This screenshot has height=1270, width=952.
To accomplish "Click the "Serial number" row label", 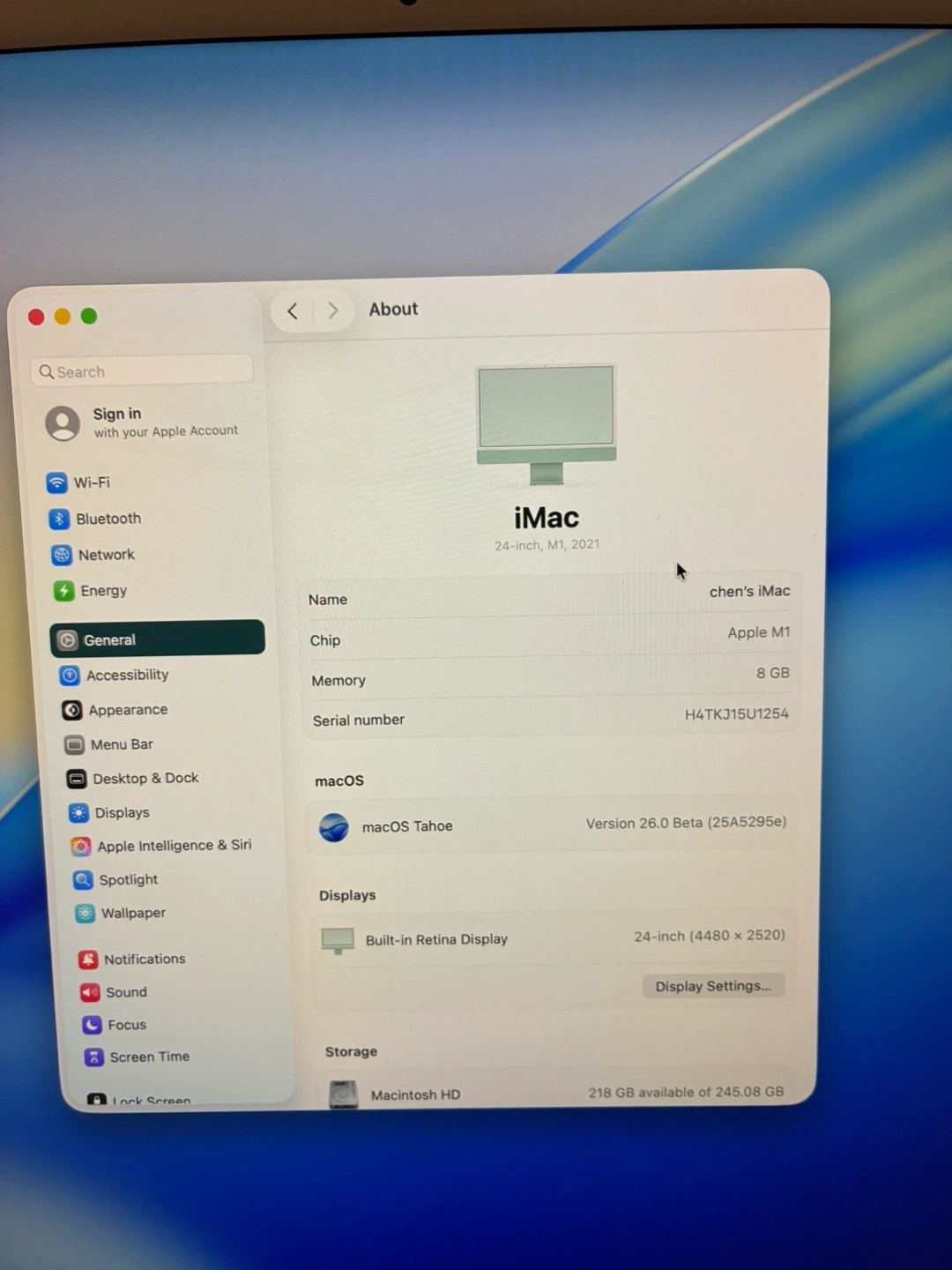I will click(359, 721).
